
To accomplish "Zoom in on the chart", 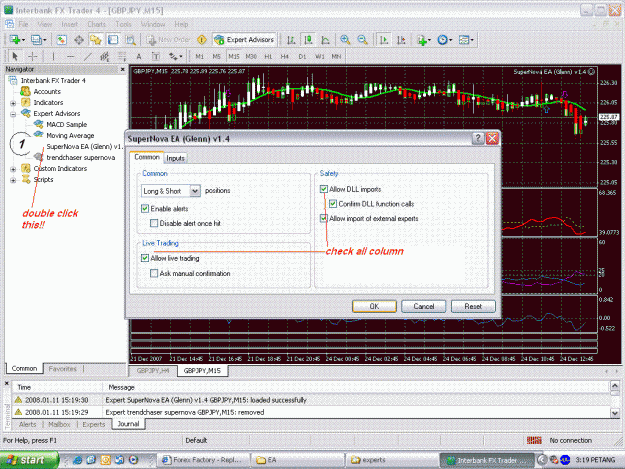I will (345, 40).
